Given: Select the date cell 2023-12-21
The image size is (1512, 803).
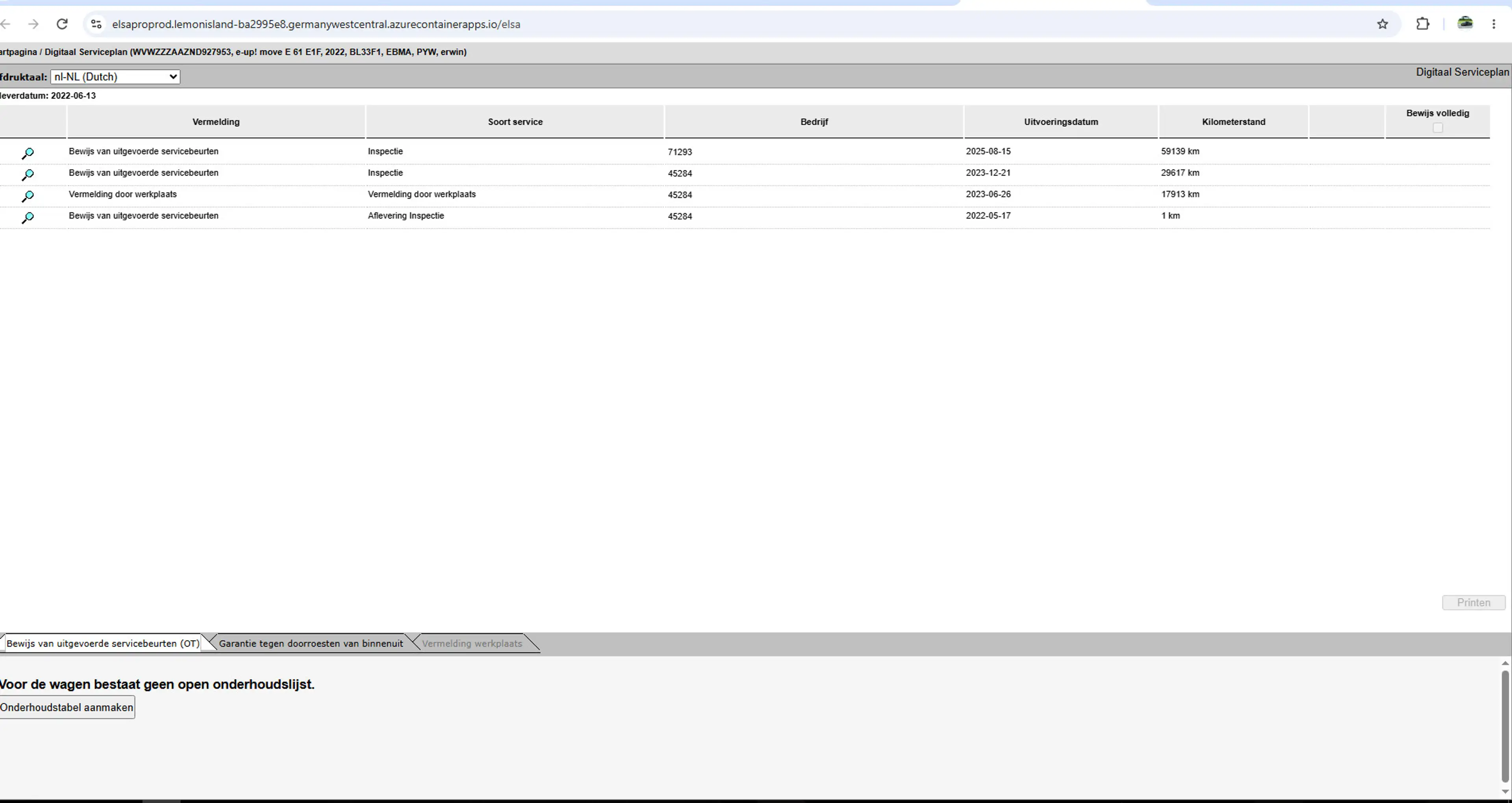Looking at the screenshot, I should (988, 173).
